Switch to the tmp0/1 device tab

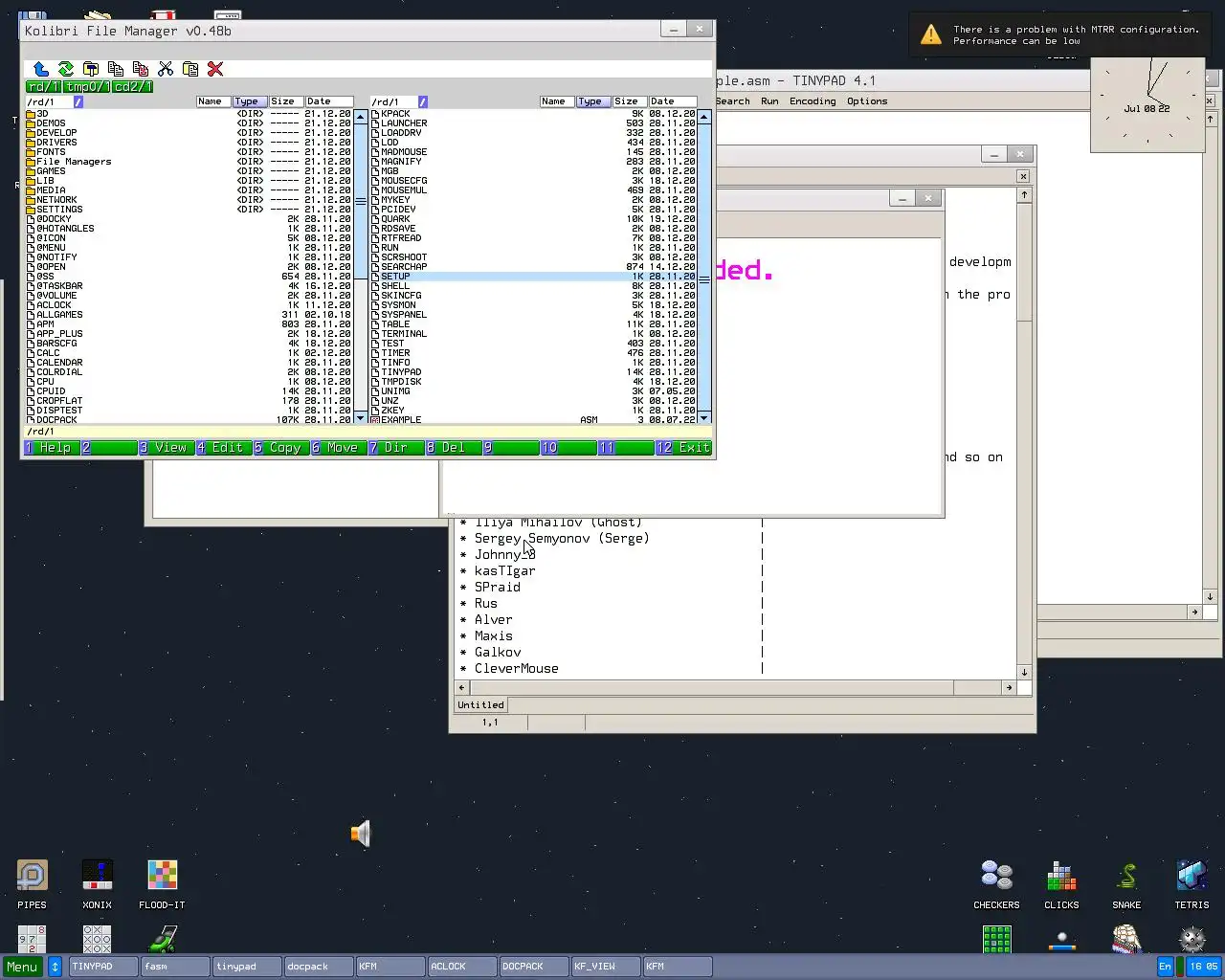pyautogui.click(x=87, y=86)
